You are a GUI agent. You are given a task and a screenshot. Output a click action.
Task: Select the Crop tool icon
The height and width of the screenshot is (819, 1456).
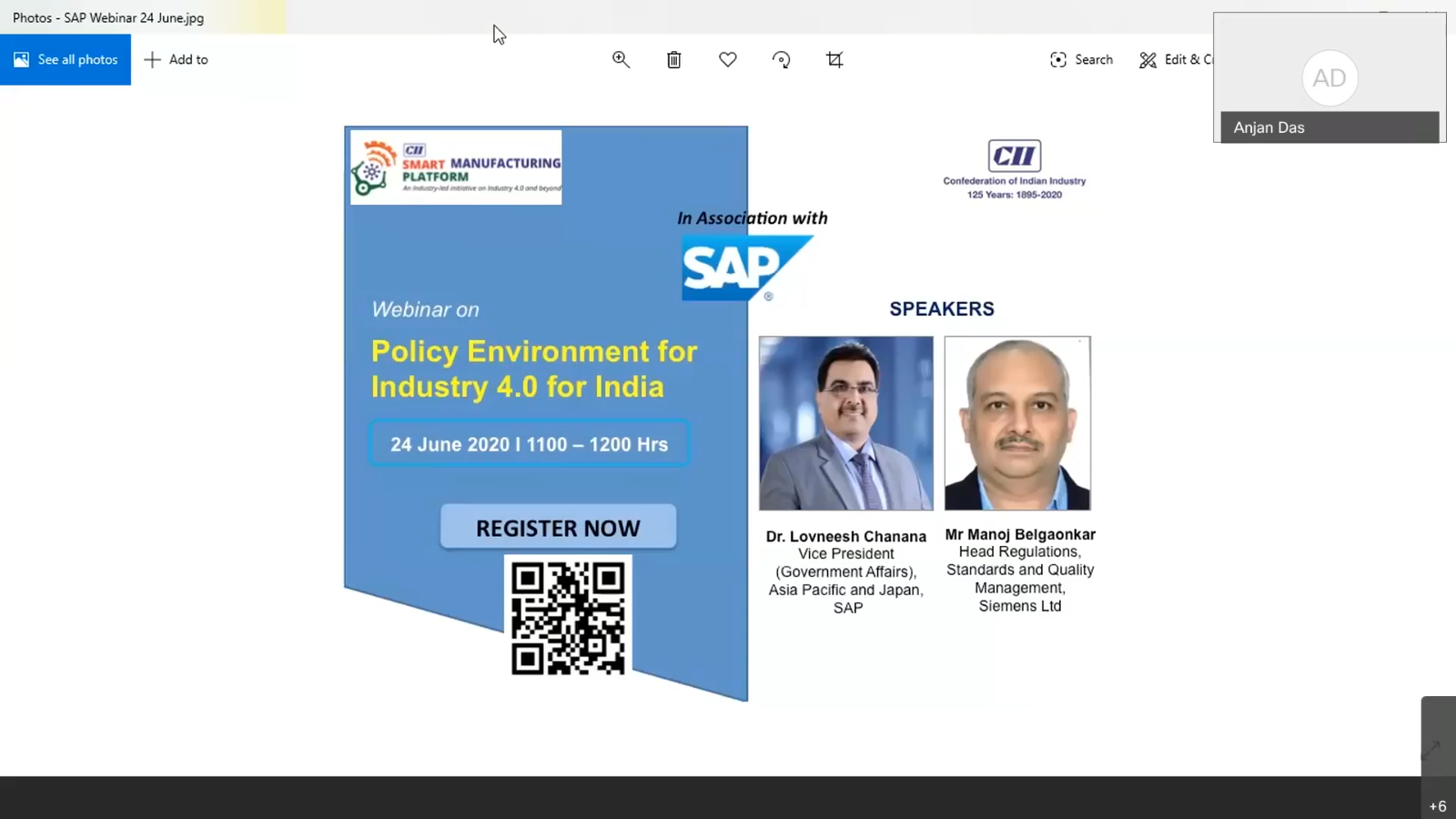834,59
